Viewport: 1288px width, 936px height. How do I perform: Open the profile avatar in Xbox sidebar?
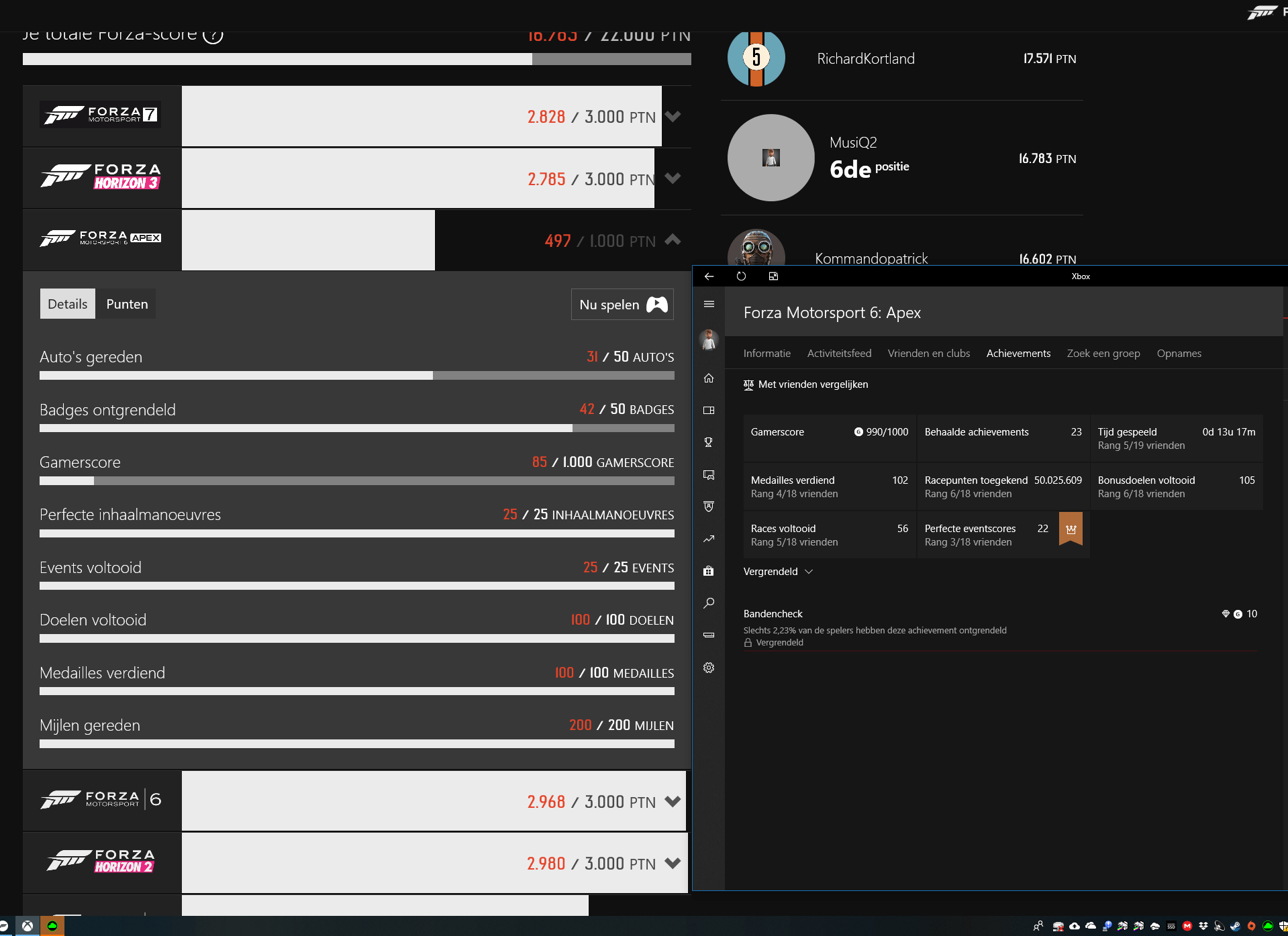709,340
